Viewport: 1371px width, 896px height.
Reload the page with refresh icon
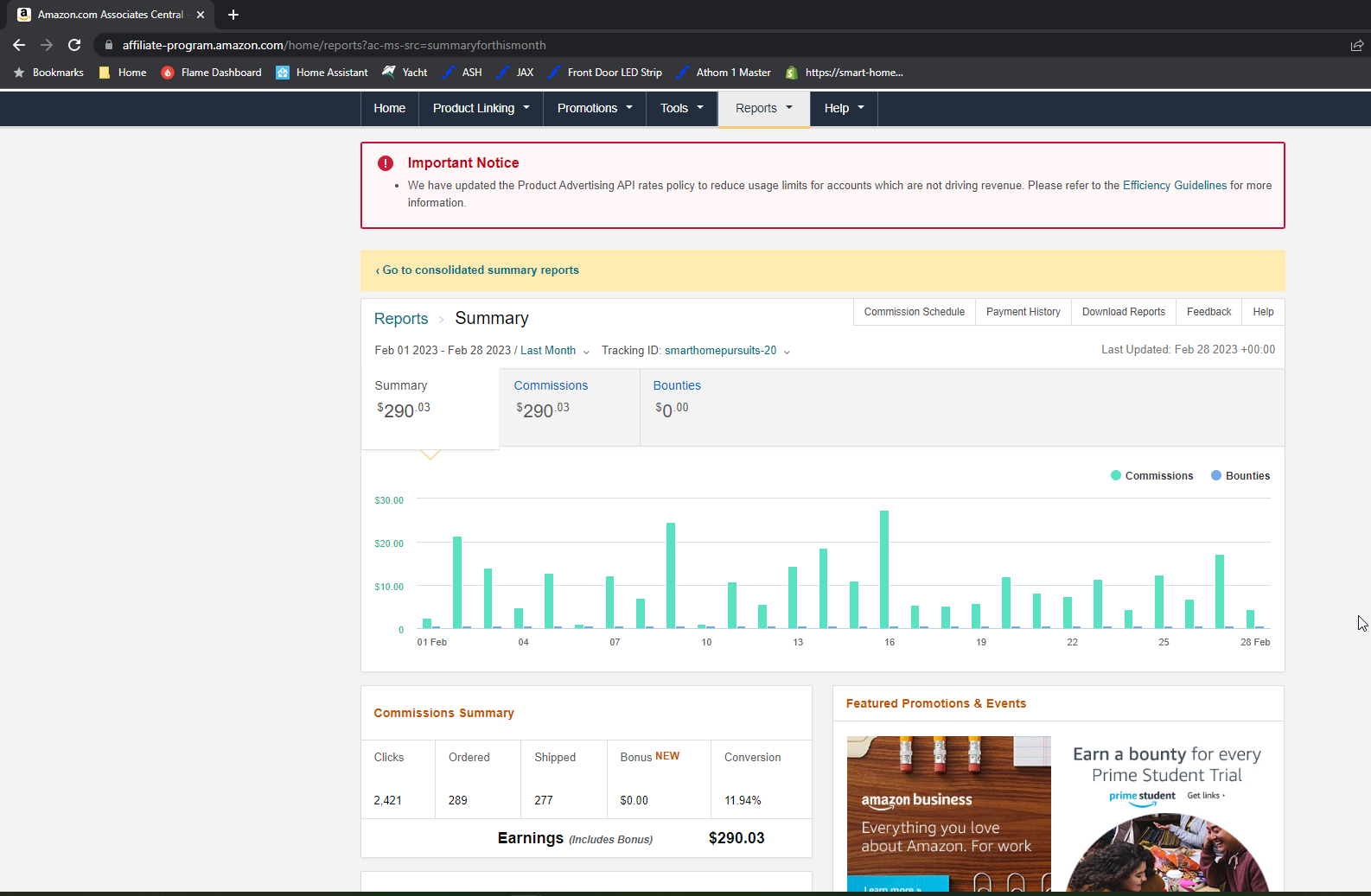click(x=74, y=45)
